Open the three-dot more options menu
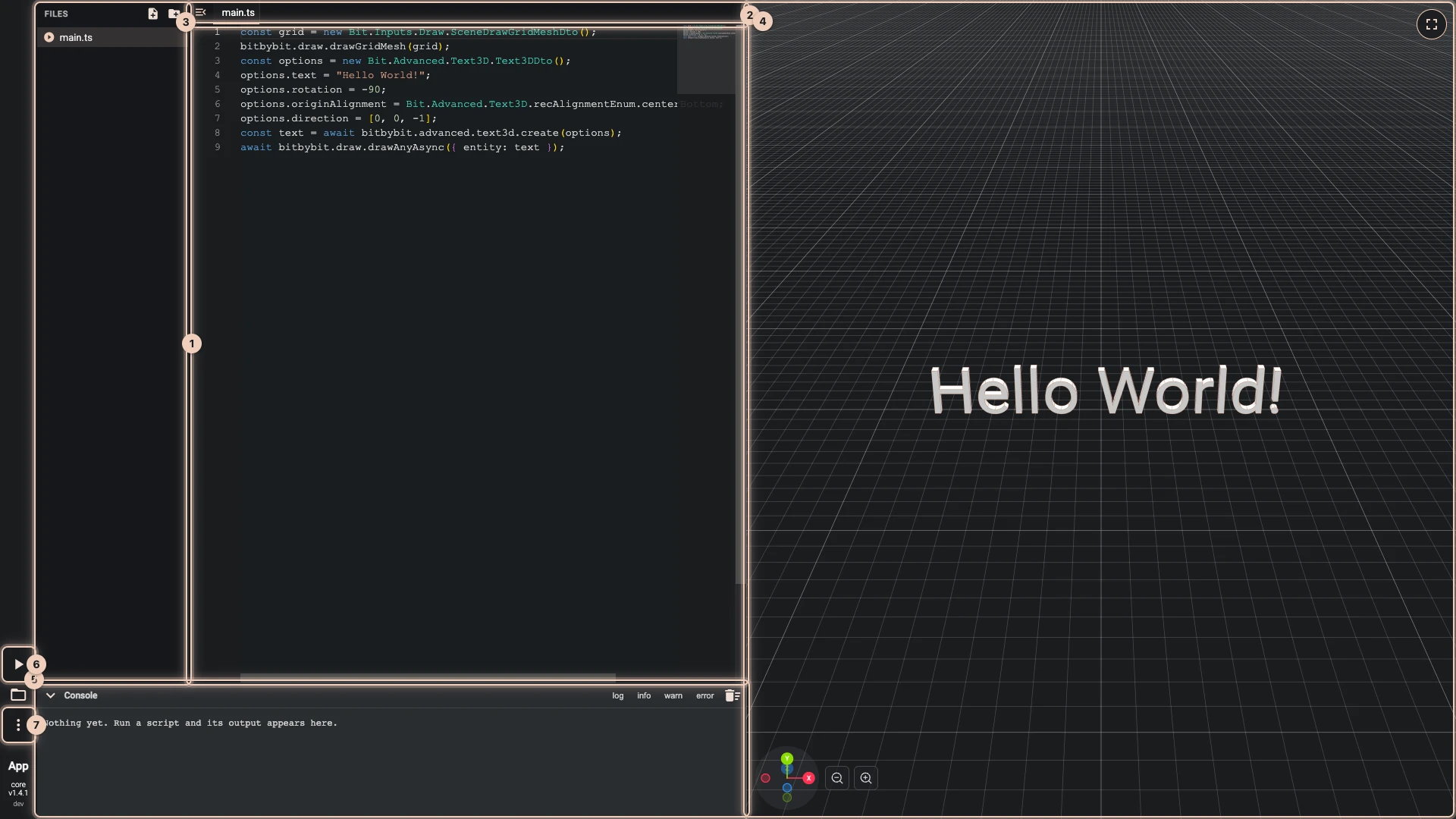The height and width of the screenshot is (819, 1456). 18,725
